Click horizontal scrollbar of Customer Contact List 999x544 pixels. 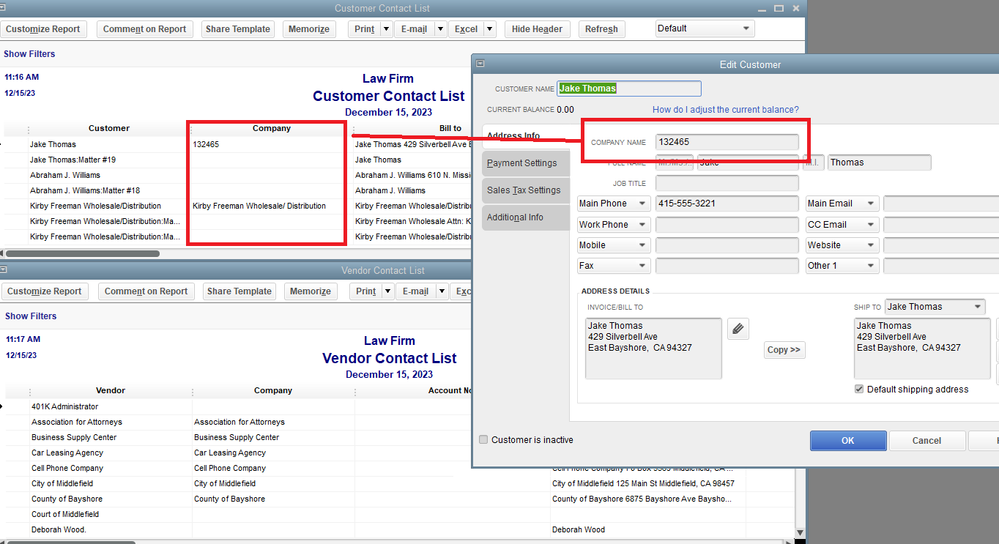pyautogui.click(x=82, y=254)
